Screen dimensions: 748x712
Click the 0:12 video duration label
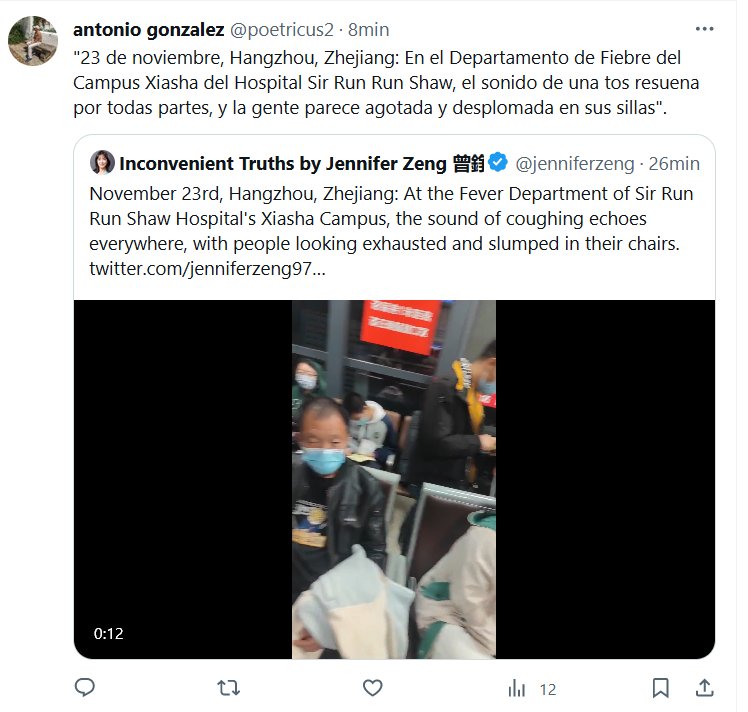coord(109,633)
